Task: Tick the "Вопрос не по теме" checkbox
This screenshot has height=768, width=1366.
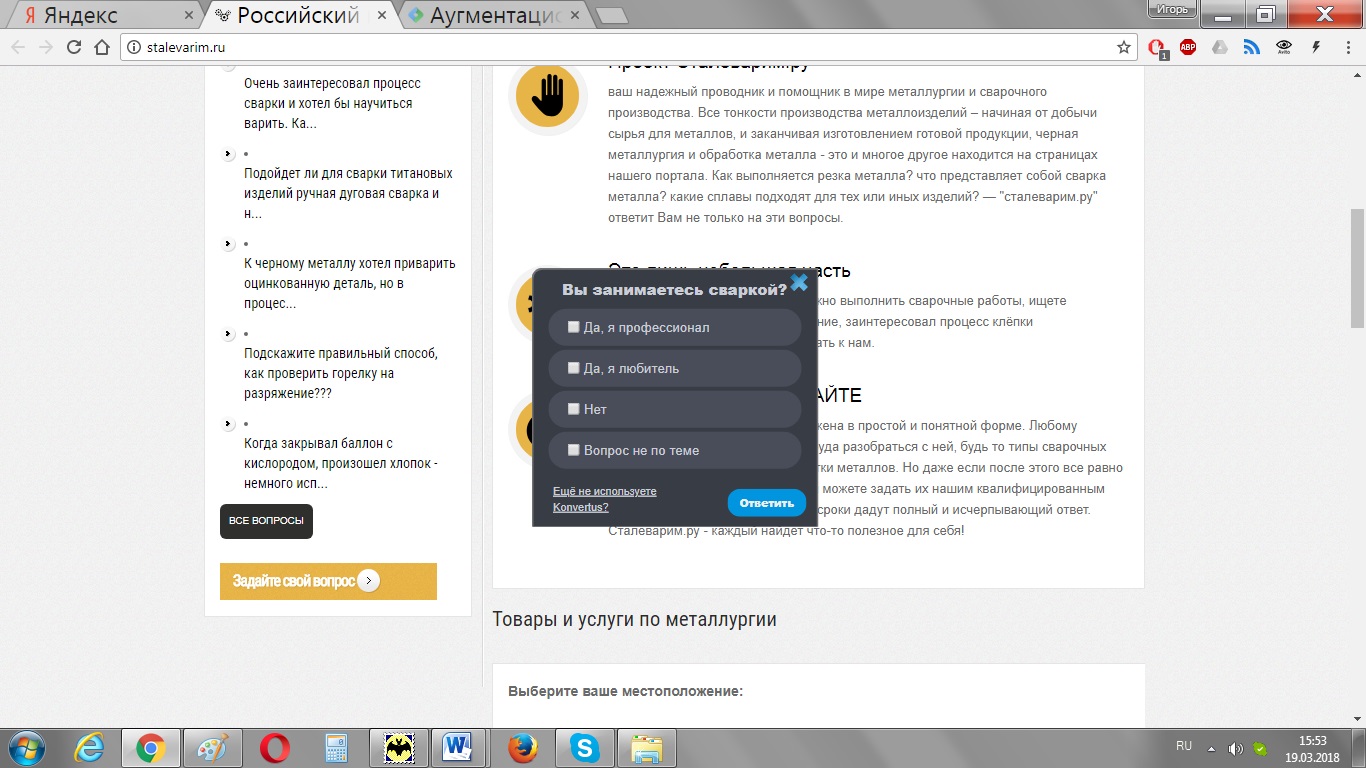Action: click(x=574, y=450)
